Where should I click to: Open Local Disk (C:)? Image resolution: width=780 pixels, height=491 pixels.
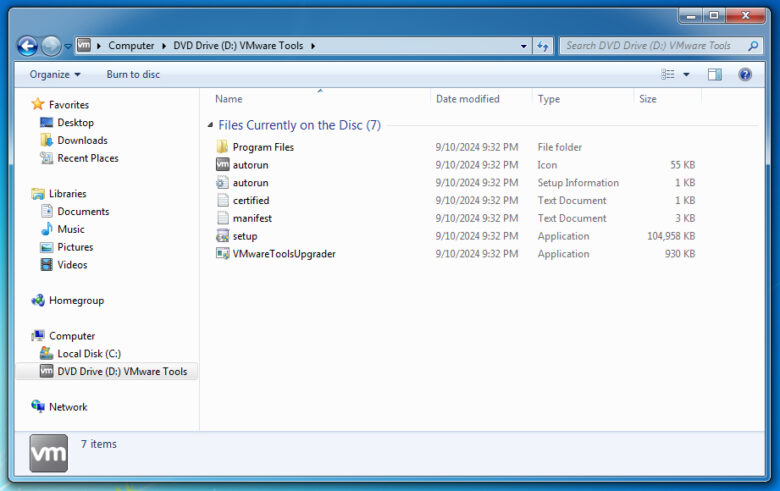coord(89,354)
